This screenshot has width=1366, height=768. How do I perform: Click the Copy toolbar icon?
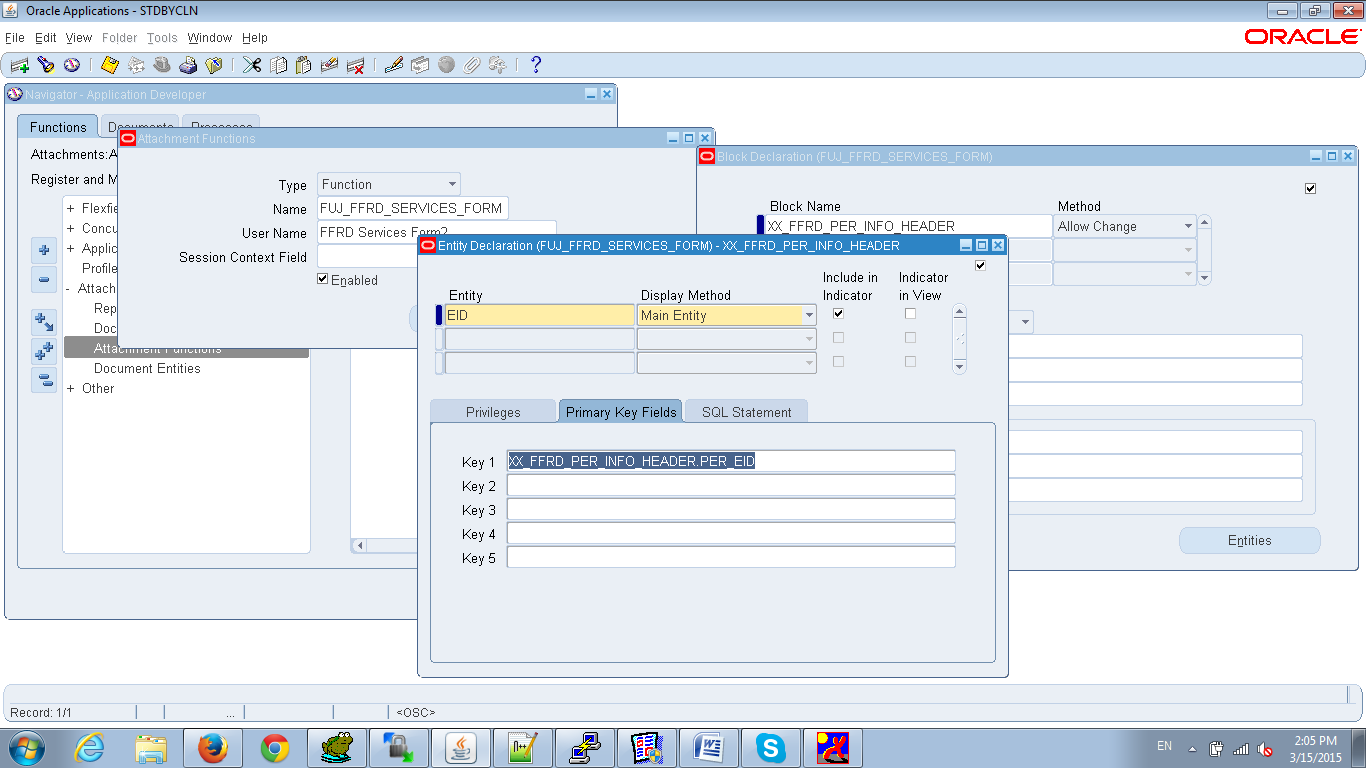click(x=278, y=65)
